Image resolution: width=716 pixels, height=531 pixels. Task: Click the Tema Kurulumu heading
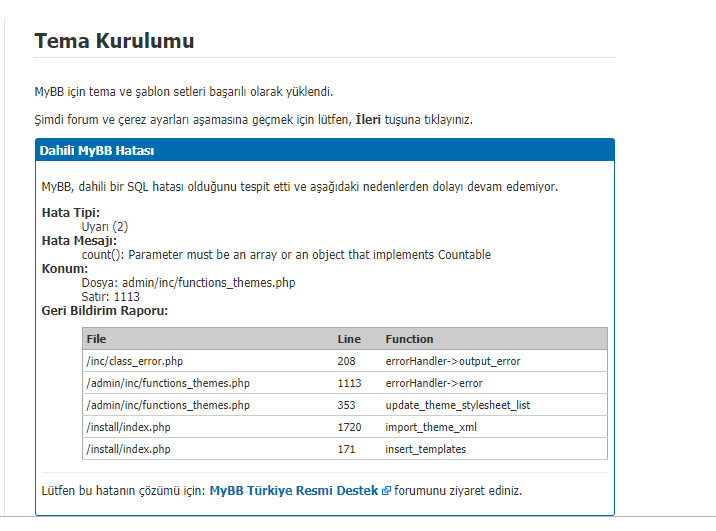115,41
